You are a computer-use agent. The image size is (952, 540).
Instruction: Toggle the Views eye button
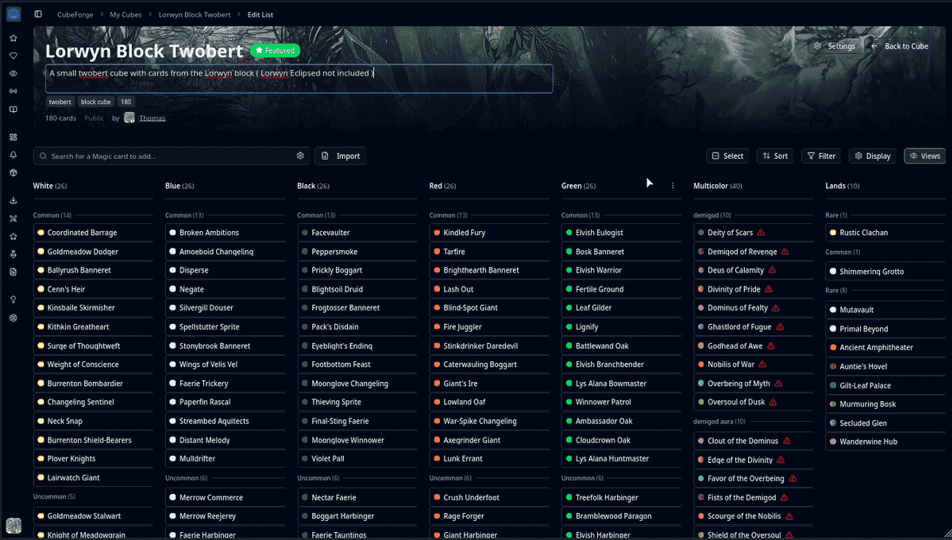coord(924,156)
